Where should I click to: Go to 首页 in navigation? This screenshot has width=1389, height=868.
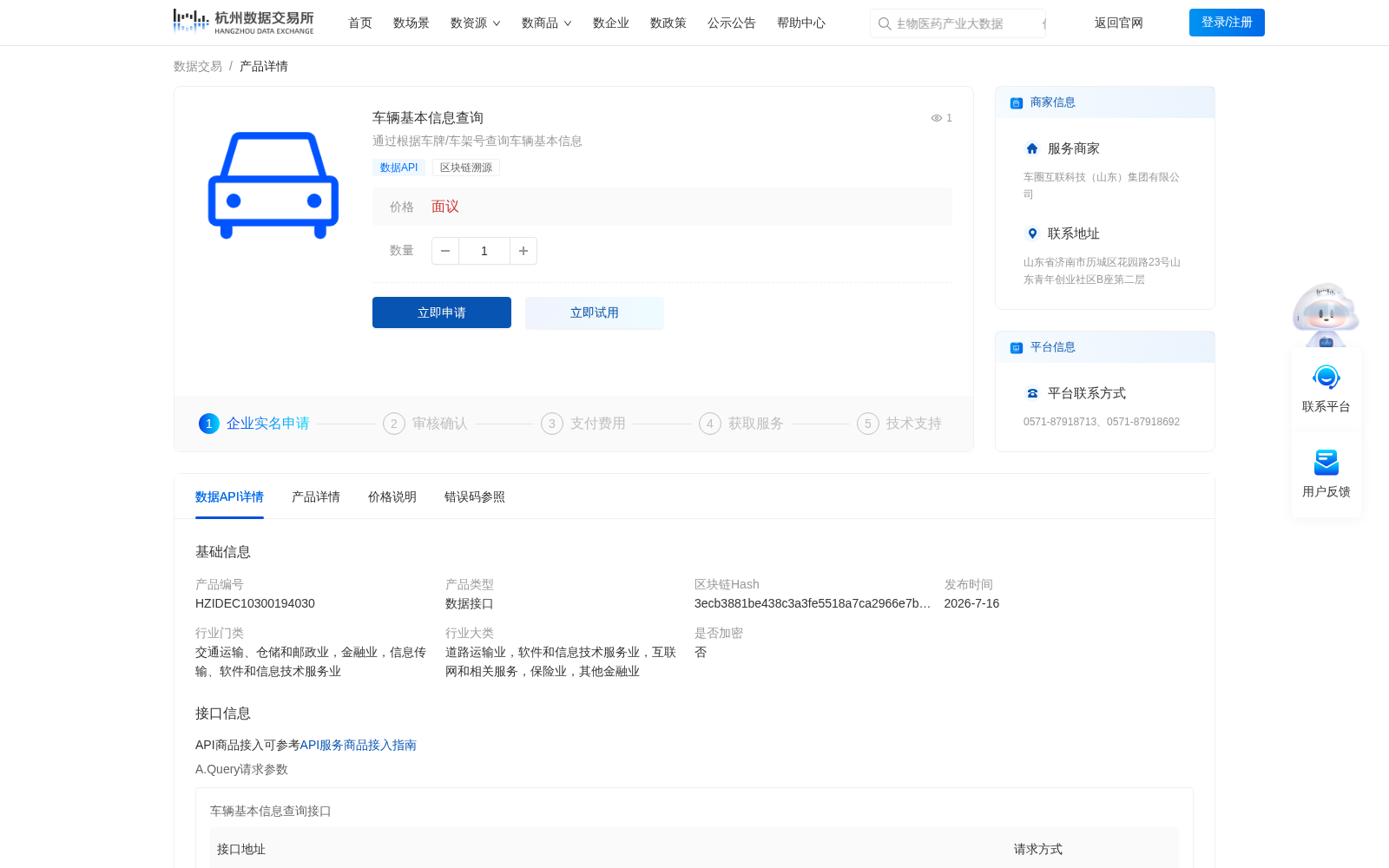point(360,23)
